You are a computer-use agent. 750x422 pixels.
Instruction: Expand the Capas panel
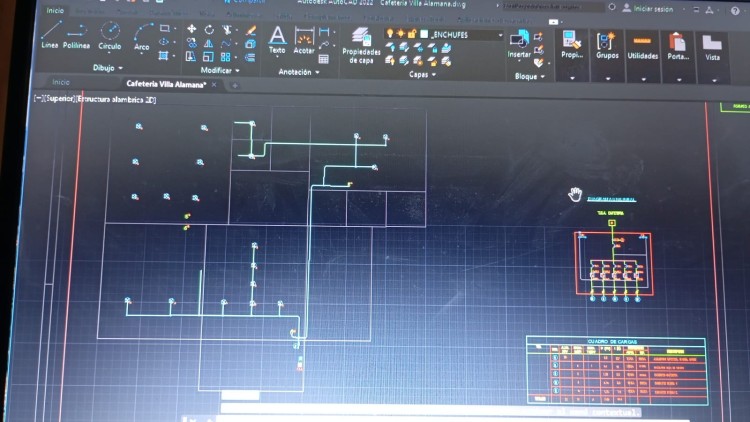click(422, 74)
